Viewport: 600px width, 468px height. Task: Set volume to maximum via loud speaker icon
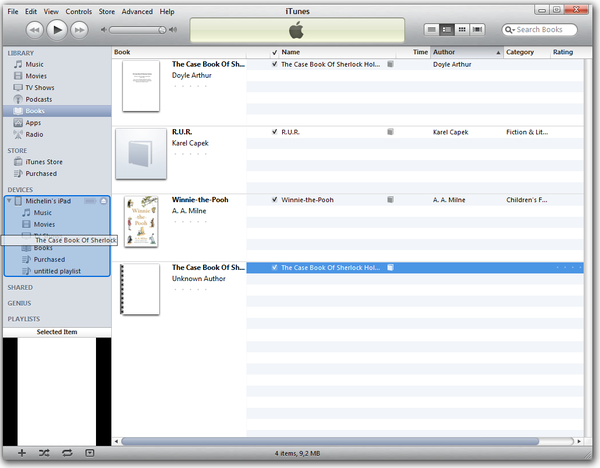pos(173,29)
